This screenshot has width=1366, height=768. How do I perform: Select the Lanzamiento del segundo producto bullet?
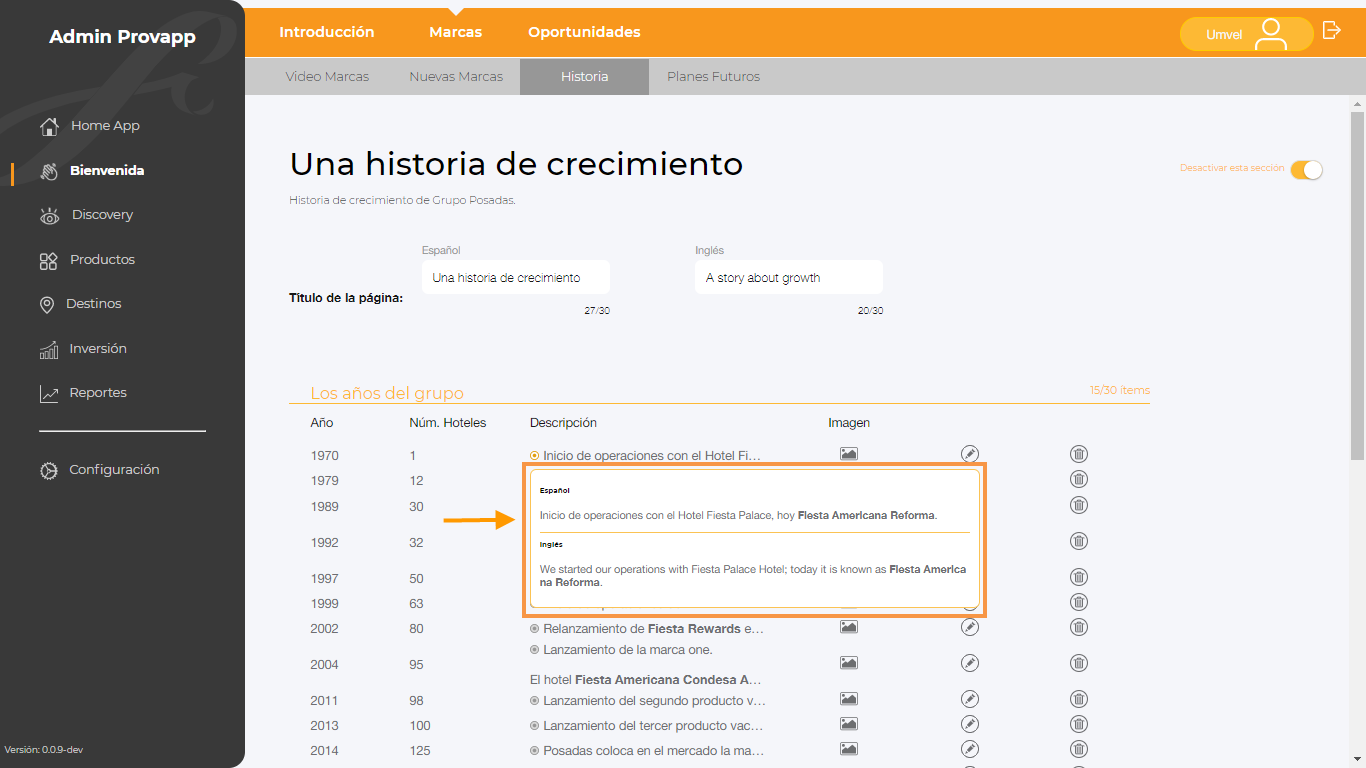tap(535, 701)
